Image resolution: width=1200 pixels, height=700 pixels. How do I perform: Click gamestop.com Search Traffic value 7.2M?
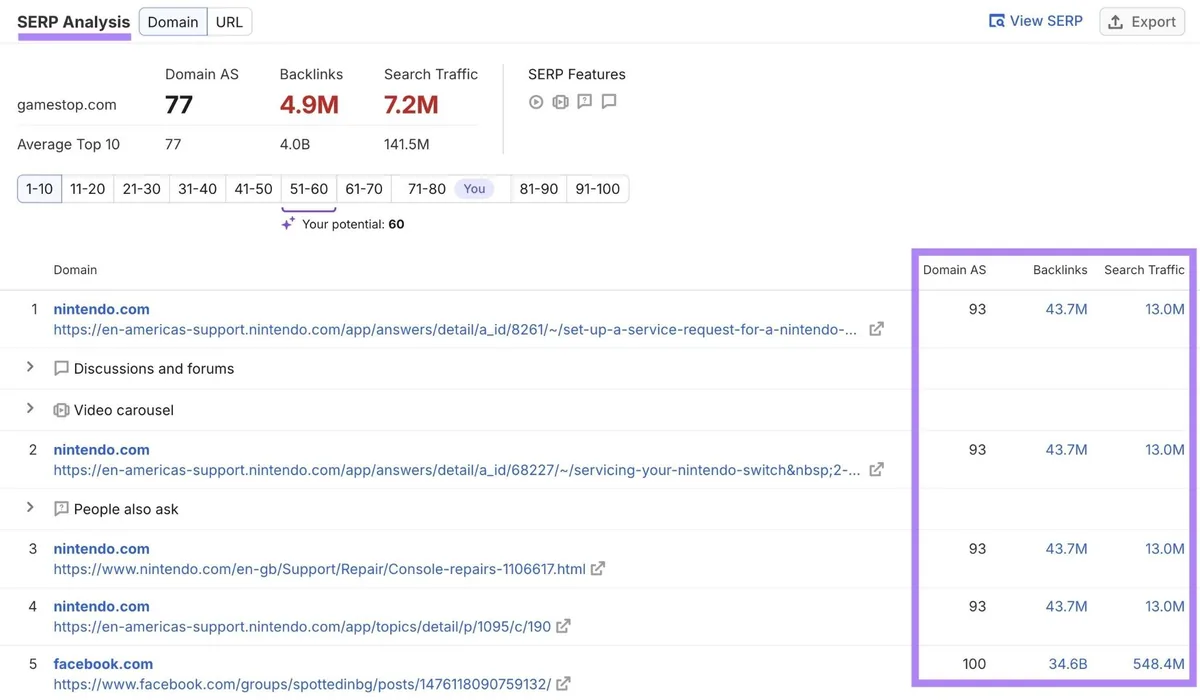[411, 105]
